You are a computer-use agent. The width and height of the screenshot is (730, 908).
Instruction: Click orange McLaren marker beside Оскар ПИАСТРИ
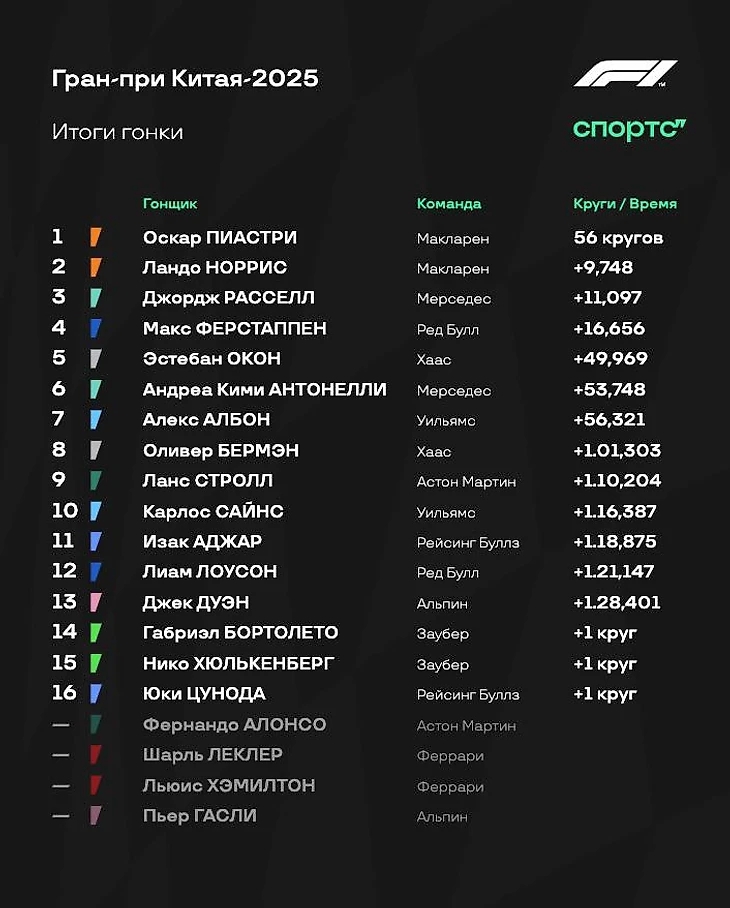click(x=95, y=237)
